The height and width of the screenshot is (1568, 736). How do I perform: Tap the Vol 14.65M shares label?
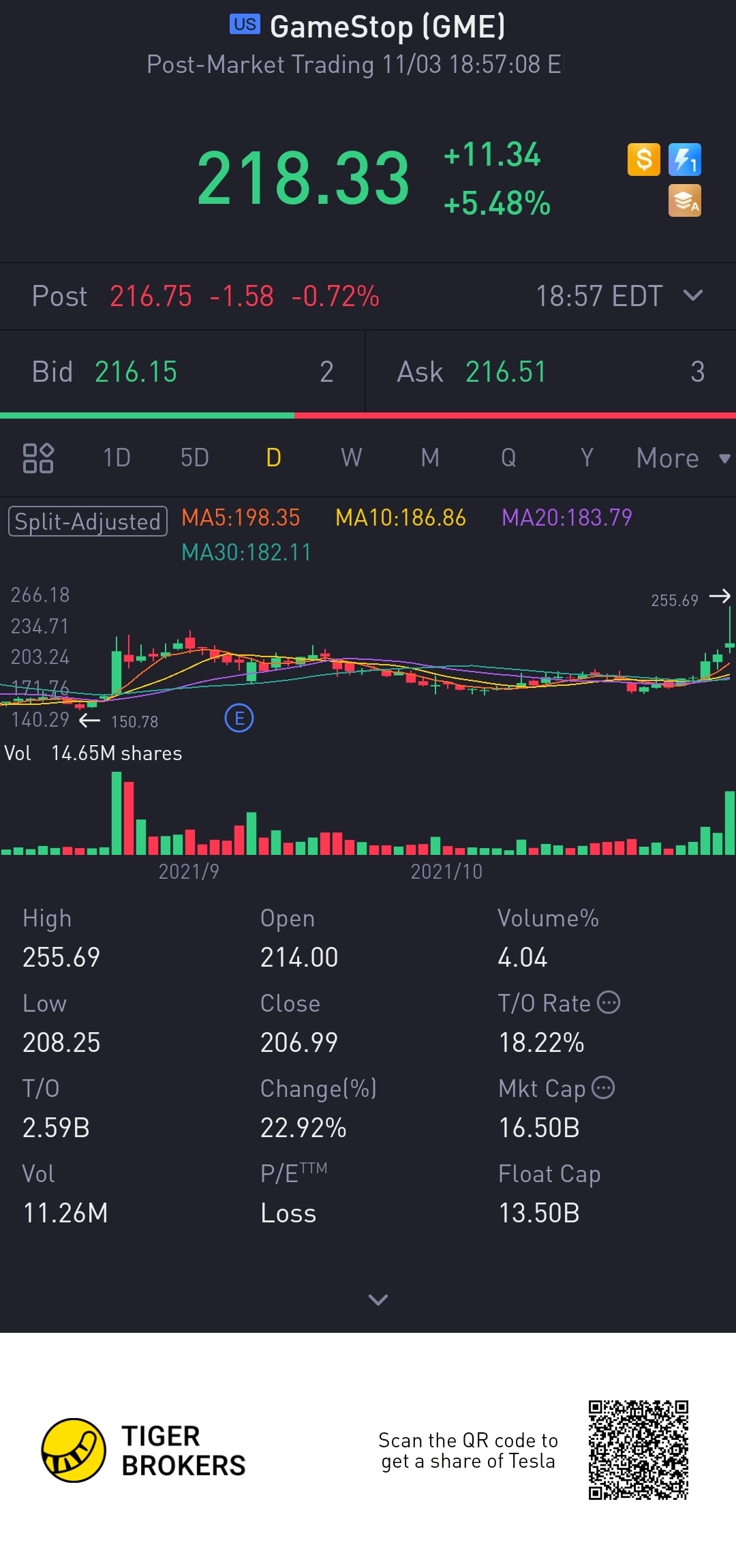pyautogui.click(x=93, y=753)
